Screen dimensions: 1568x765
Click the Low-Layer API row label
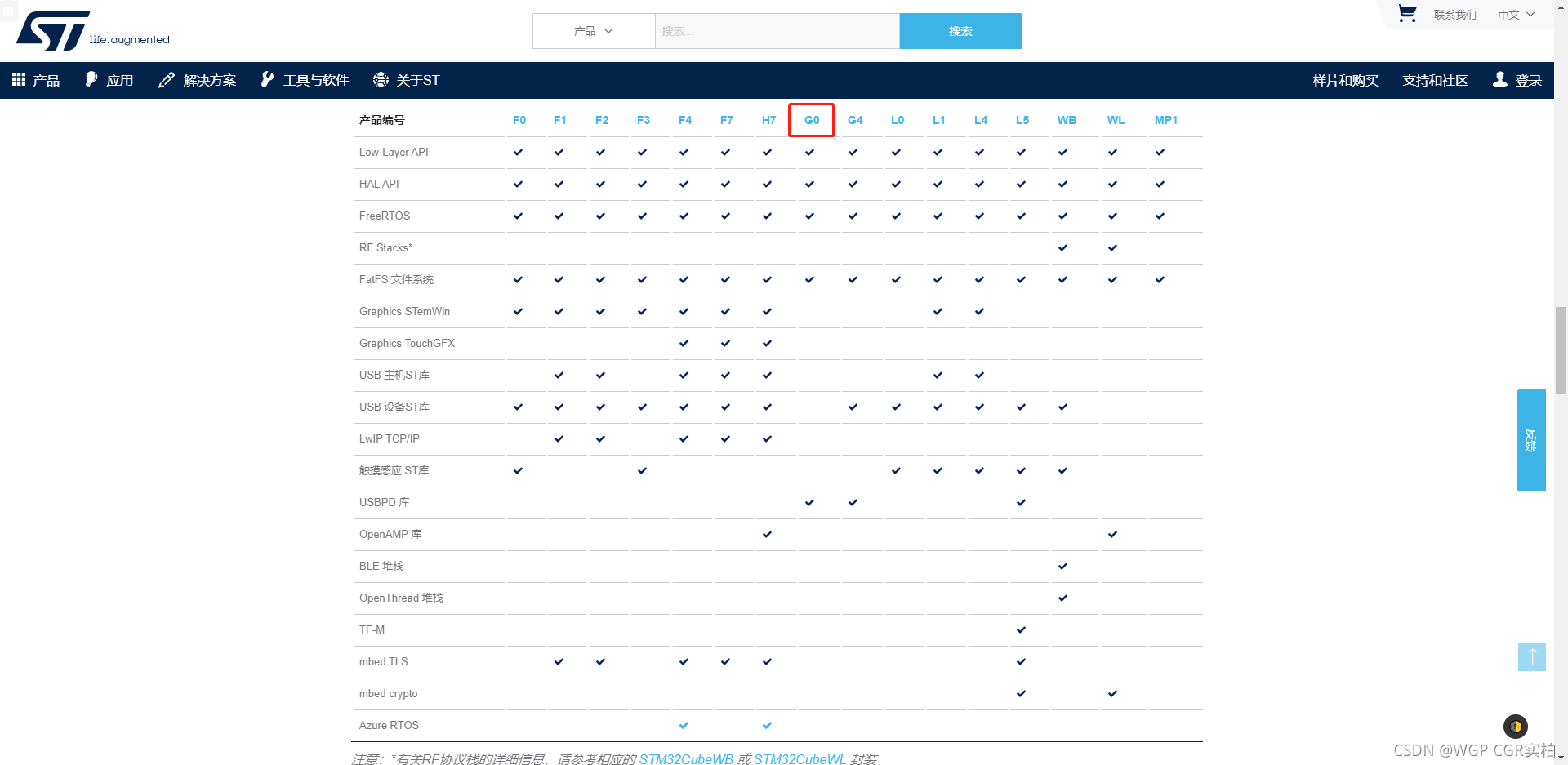coord(394,152)
